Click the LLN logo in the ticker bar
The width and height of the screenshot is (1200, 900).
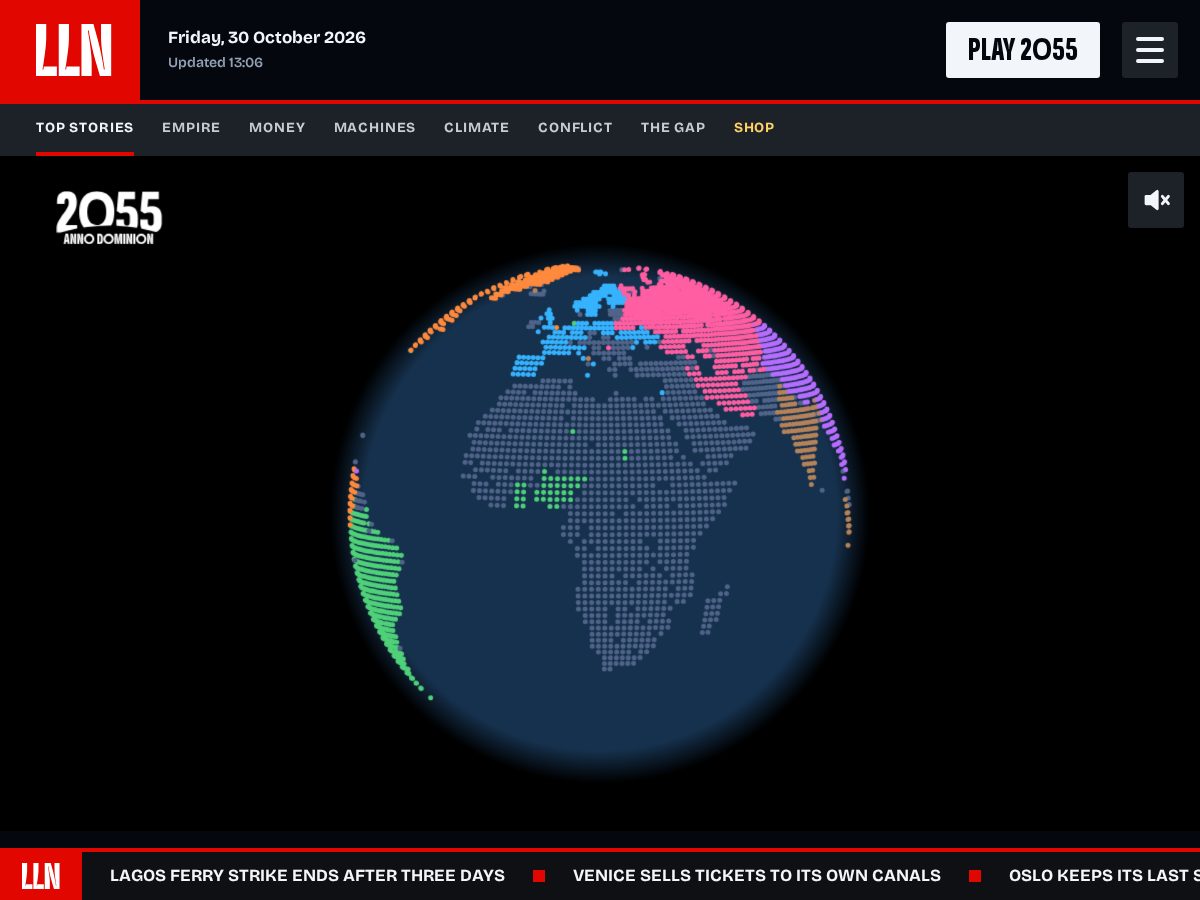[x=41, y=876]
